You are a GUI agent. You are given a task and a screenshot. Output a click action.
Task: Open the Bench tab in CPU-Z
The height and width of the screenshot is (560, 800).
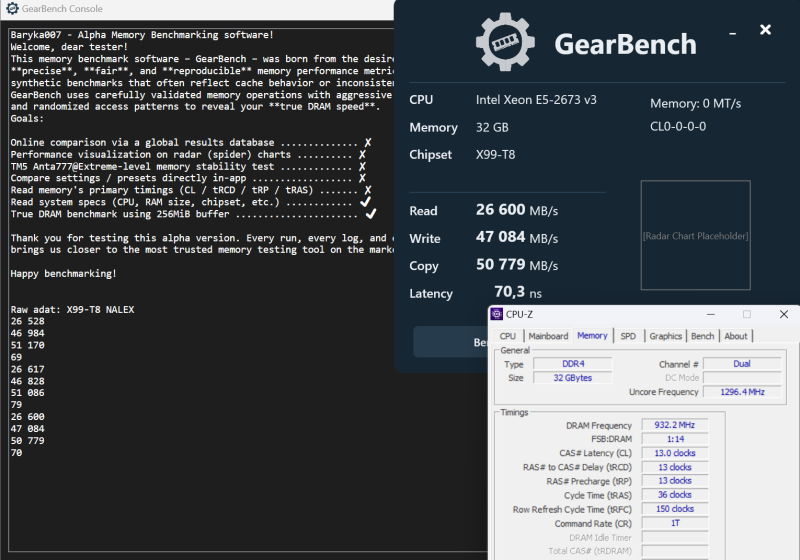click(x=703, y=336)
